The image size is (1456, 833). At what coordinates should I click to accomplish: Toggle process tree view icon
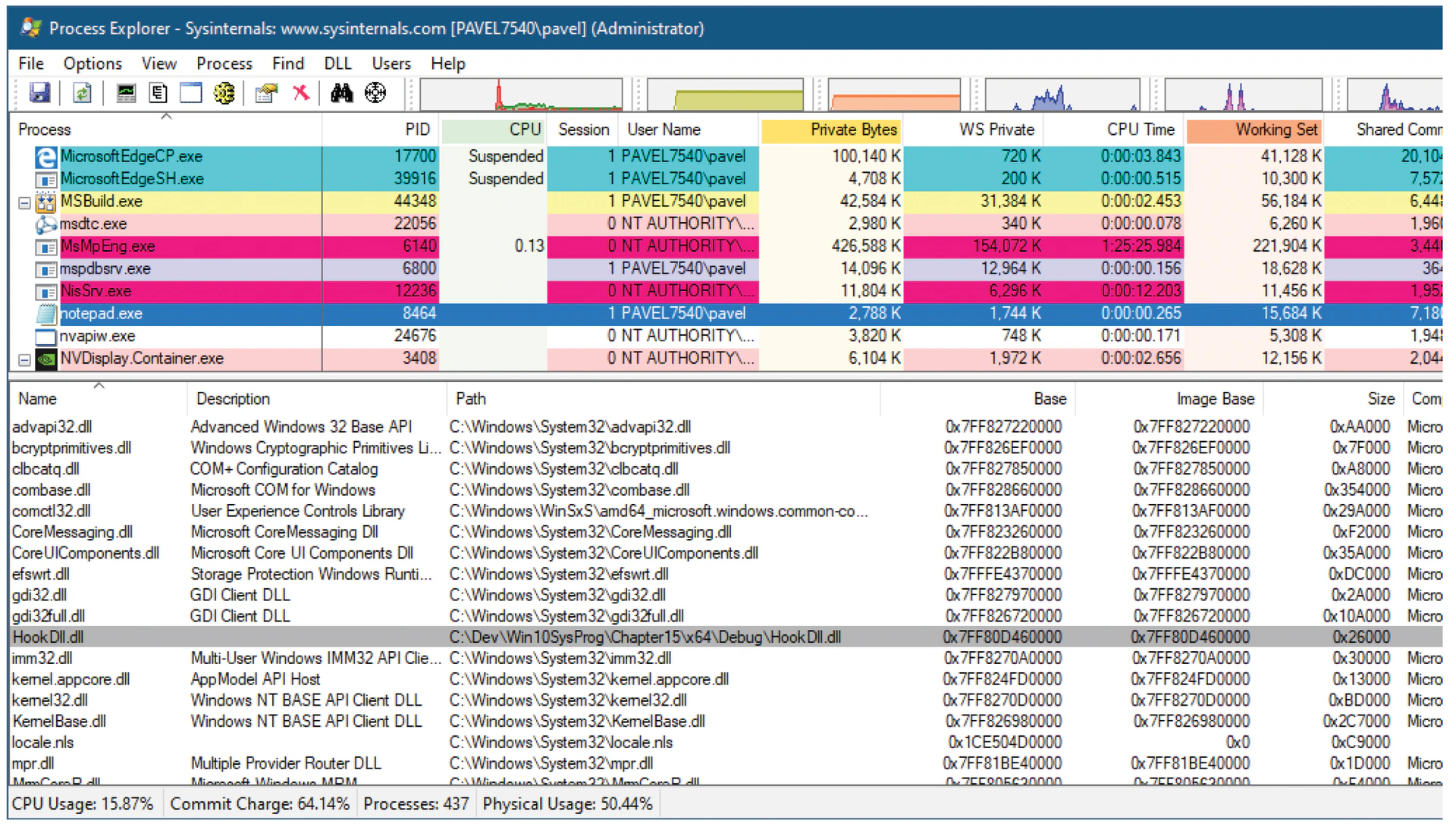(x=158, y=93)
